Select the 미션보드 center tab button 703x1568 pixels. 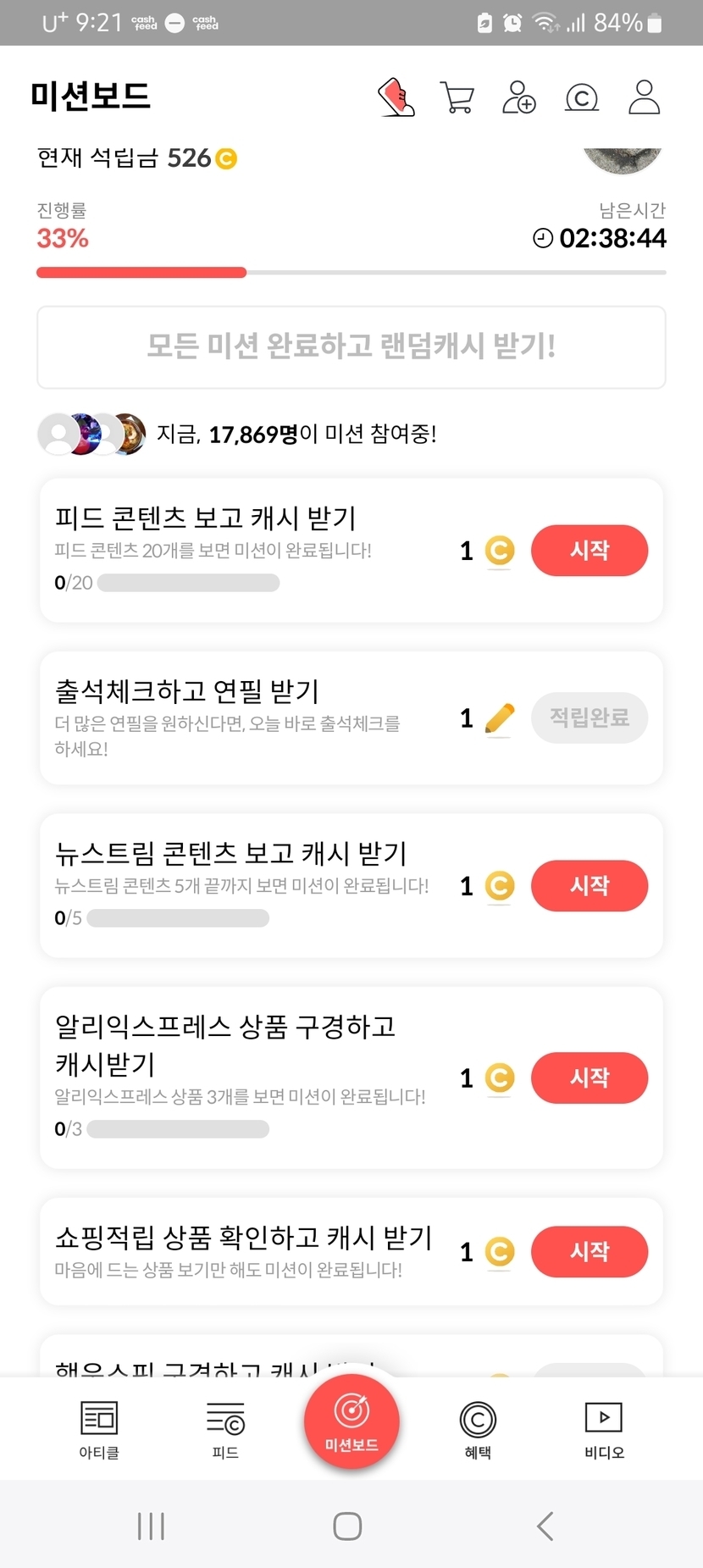[x=351, y=1421]
